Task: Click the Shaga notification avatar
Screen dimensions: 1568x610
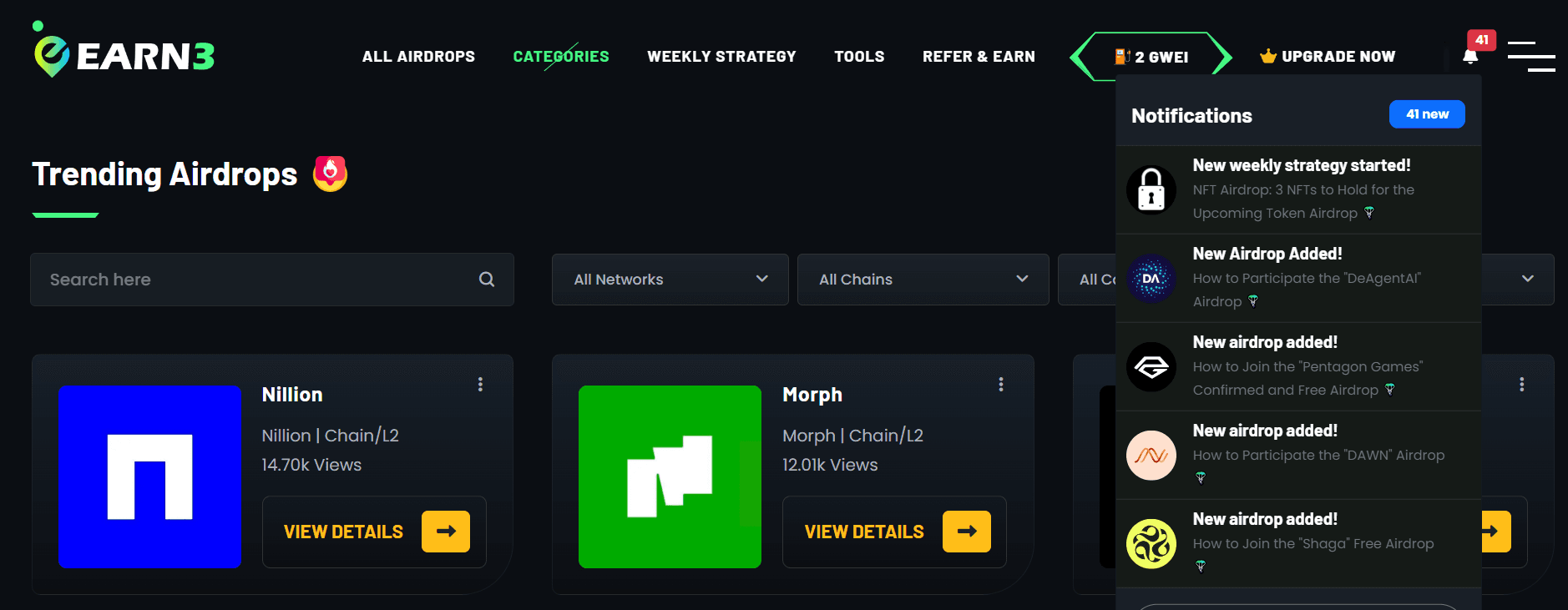Action: [x=1151, y=543]
